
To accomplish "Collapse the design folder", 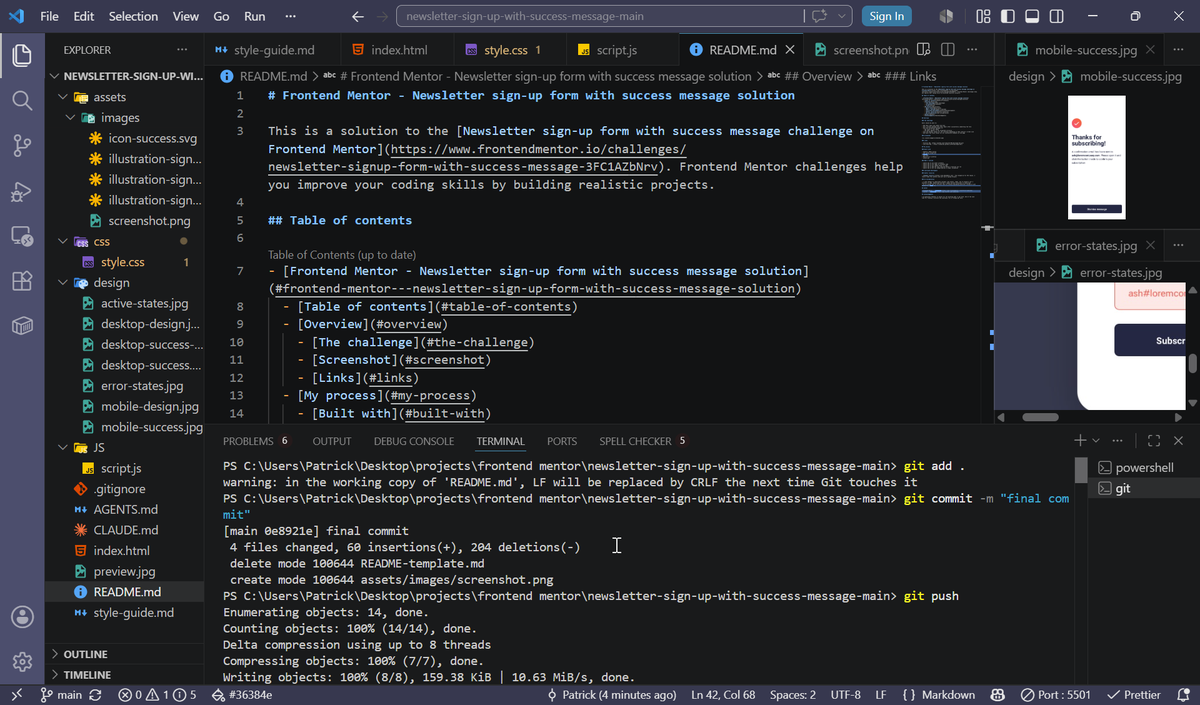I will [x=64, y=283].
